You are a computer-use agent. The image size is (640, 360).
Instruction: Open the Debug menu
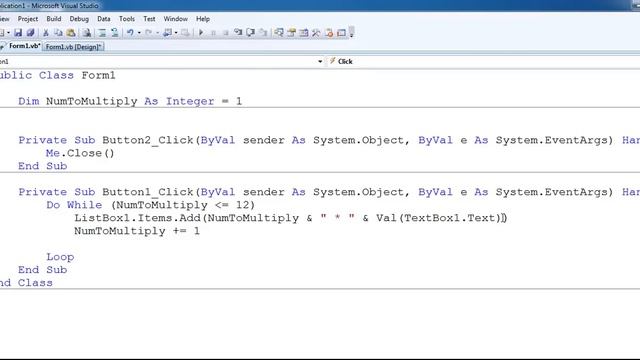click(x=79, y=19)
